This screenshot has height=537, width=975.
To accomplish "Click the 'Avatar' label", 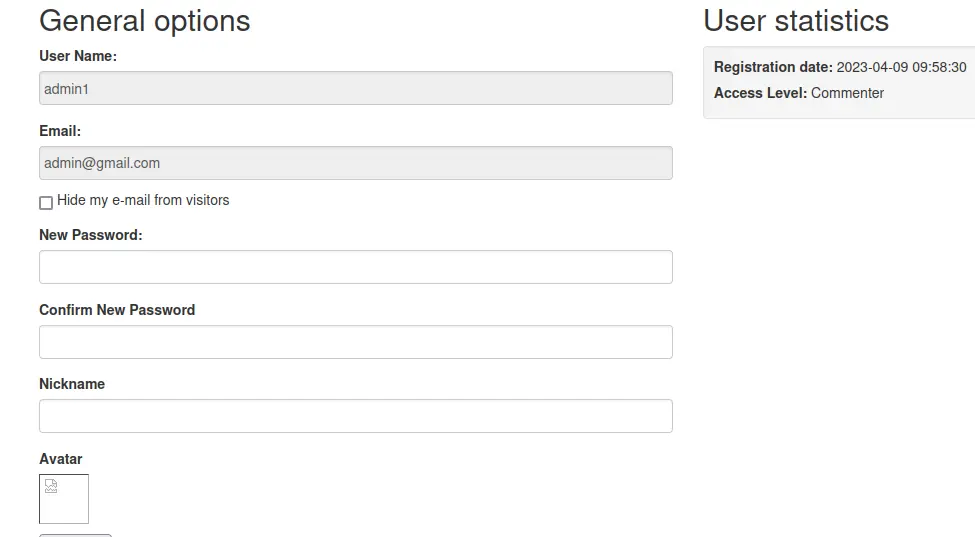I will (x=61, y=459).
